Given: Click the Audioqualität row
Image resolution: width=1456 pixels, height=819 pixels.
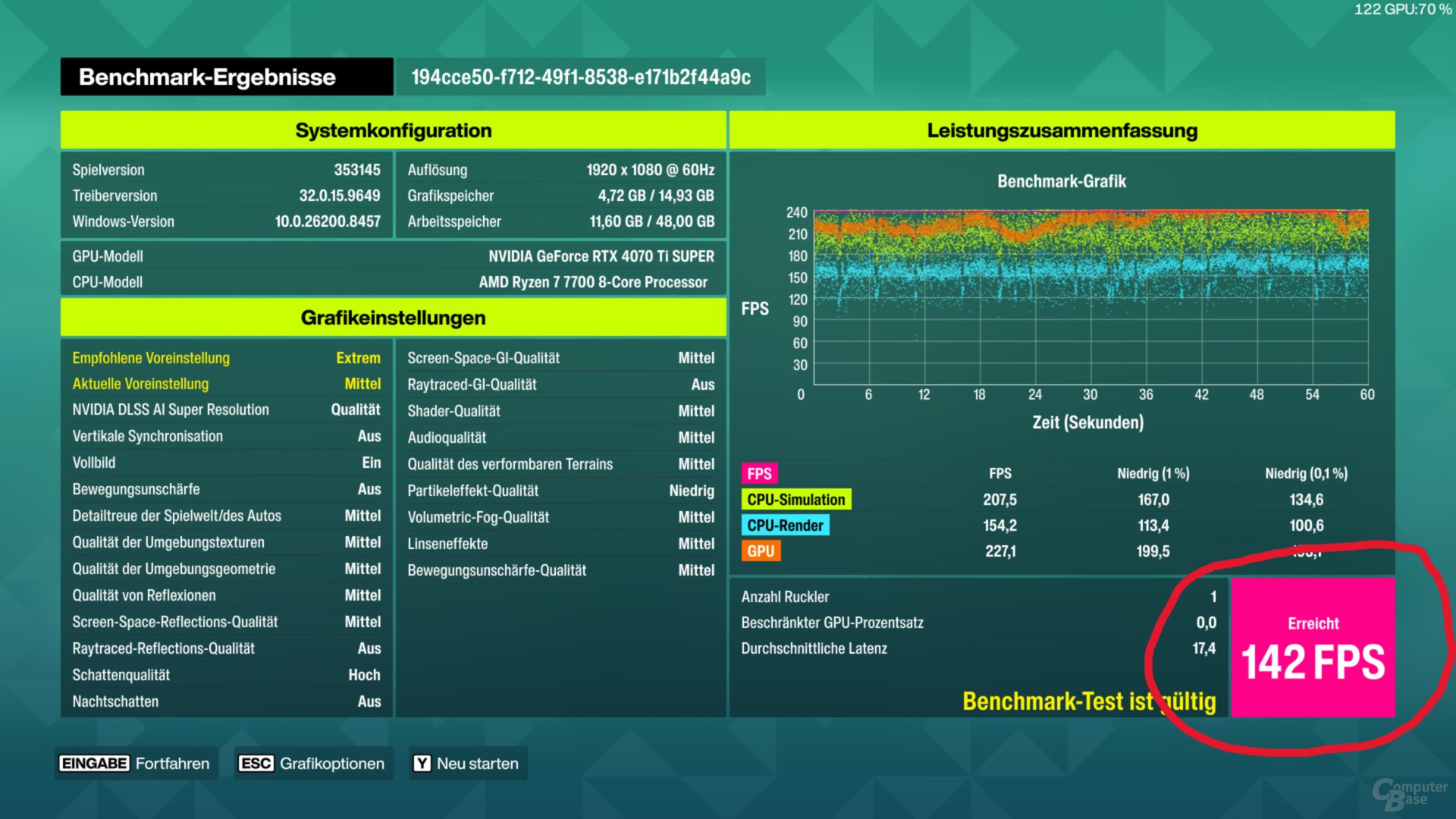Looking at the screenshot, I should point(560,438).
